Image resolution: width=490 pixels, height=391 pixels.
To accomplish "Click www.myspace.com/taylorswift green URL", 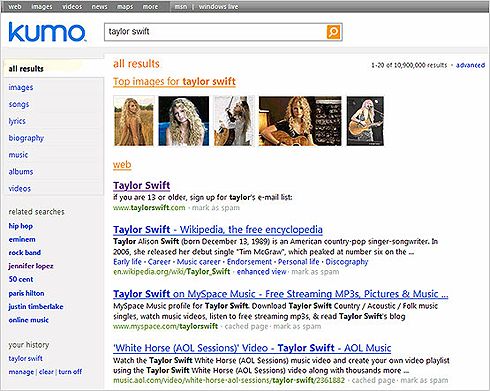I will click(165, 327).
